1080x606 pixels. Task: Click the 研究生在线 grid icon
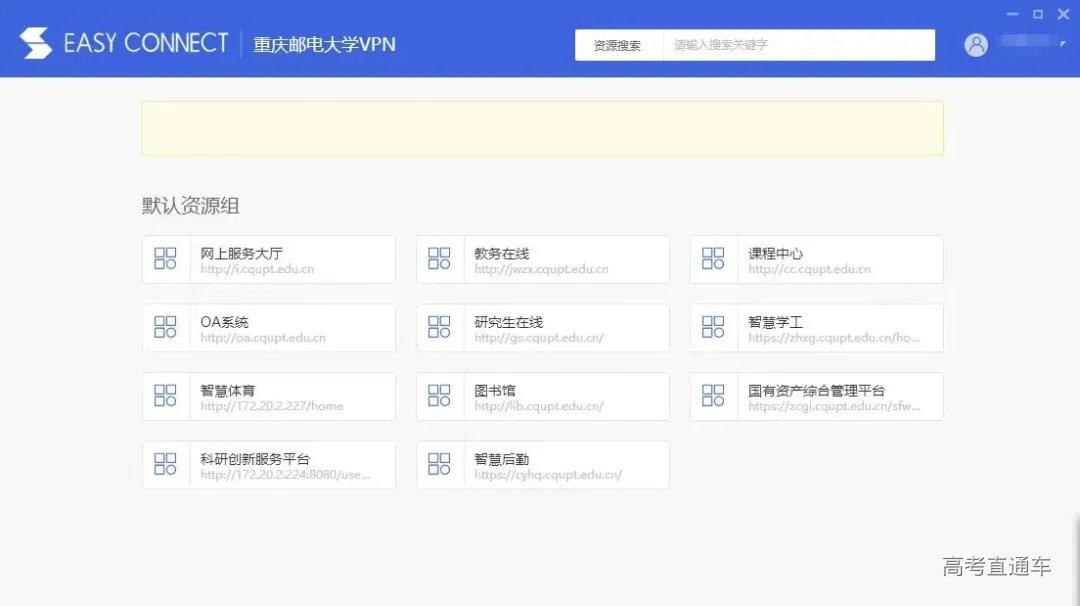(x=439, y=327)
